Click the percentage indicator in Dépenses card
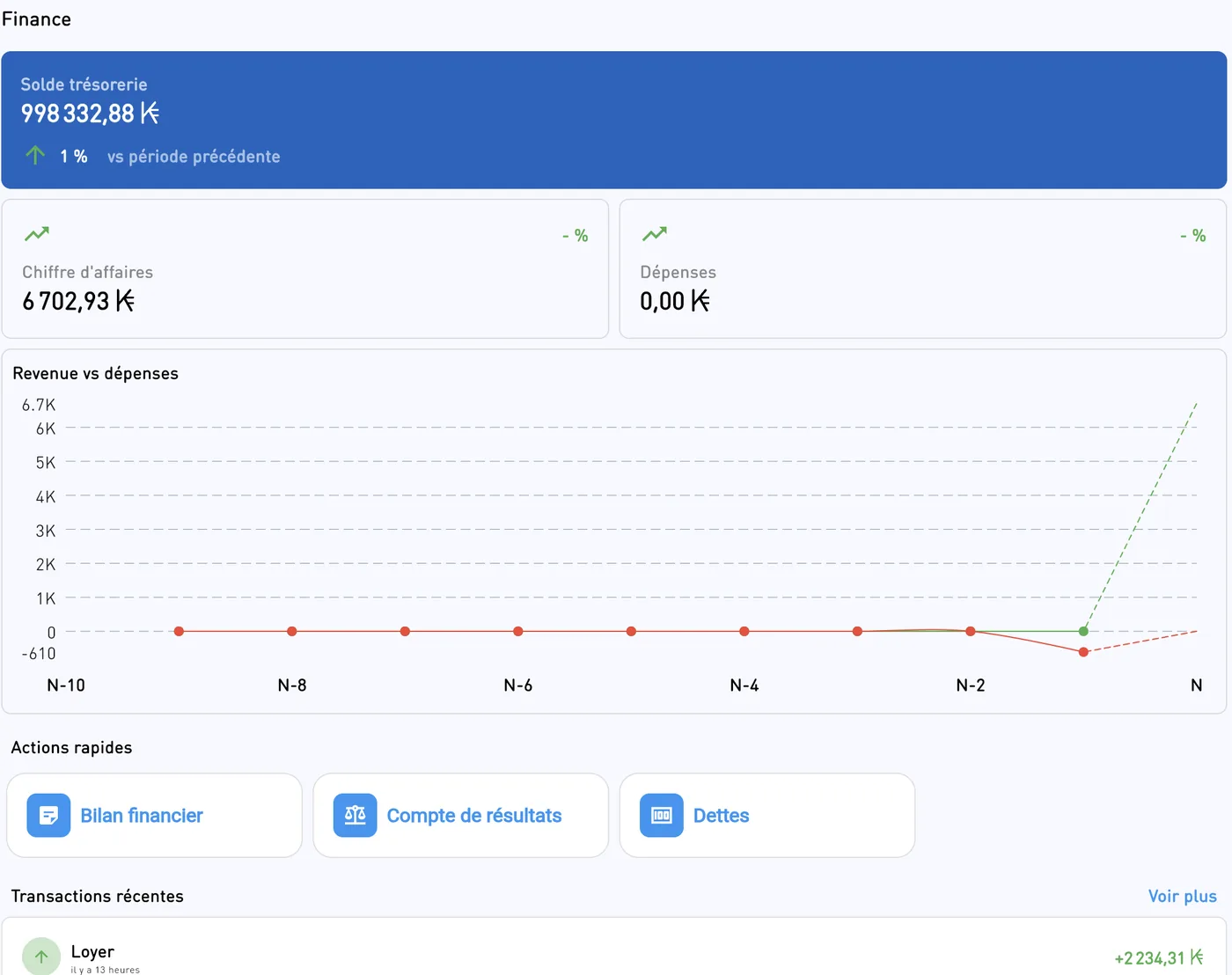The width and height of the screenshot is (1232, 975). point(1193,236)
